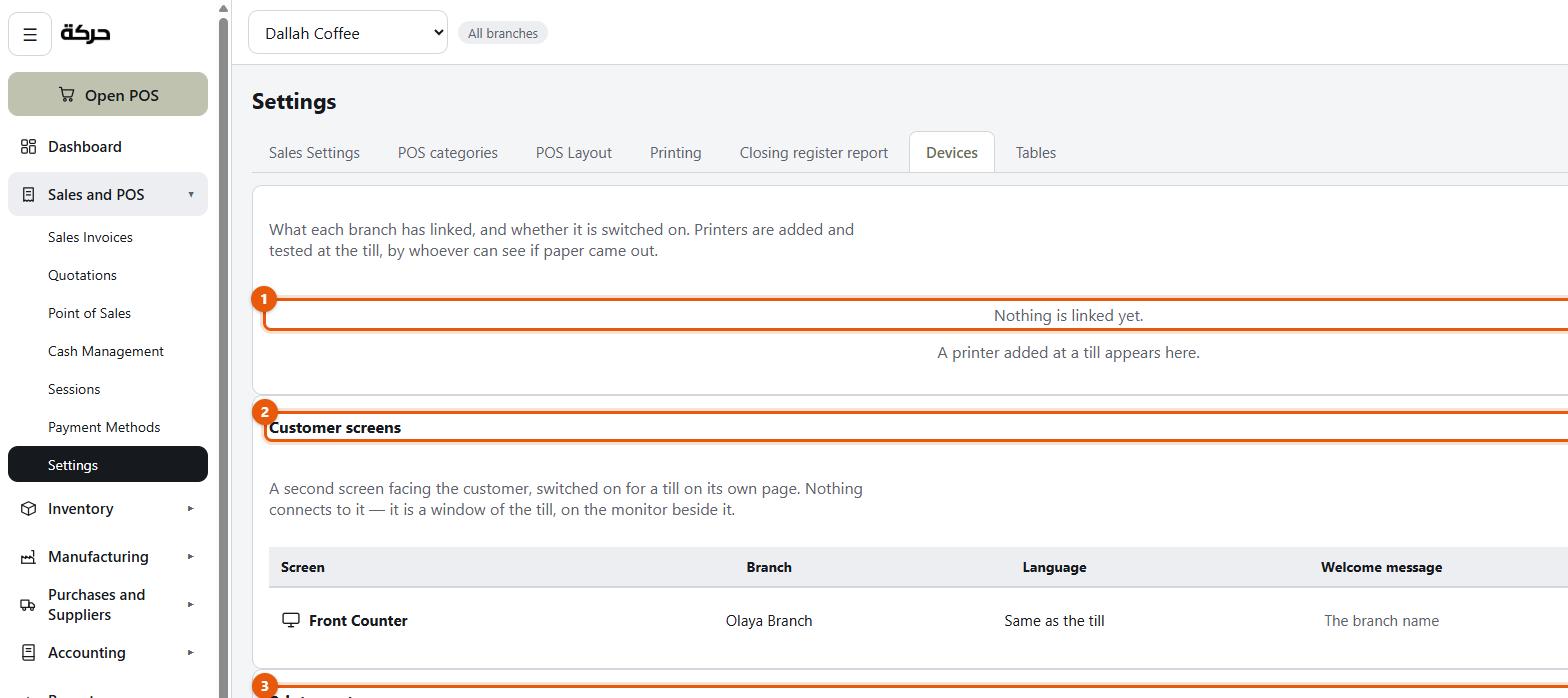This screenshot has width=1568, height=698.
Task: Open Payment Methods page
Action: pyautogui.click(x=104, y=427)
